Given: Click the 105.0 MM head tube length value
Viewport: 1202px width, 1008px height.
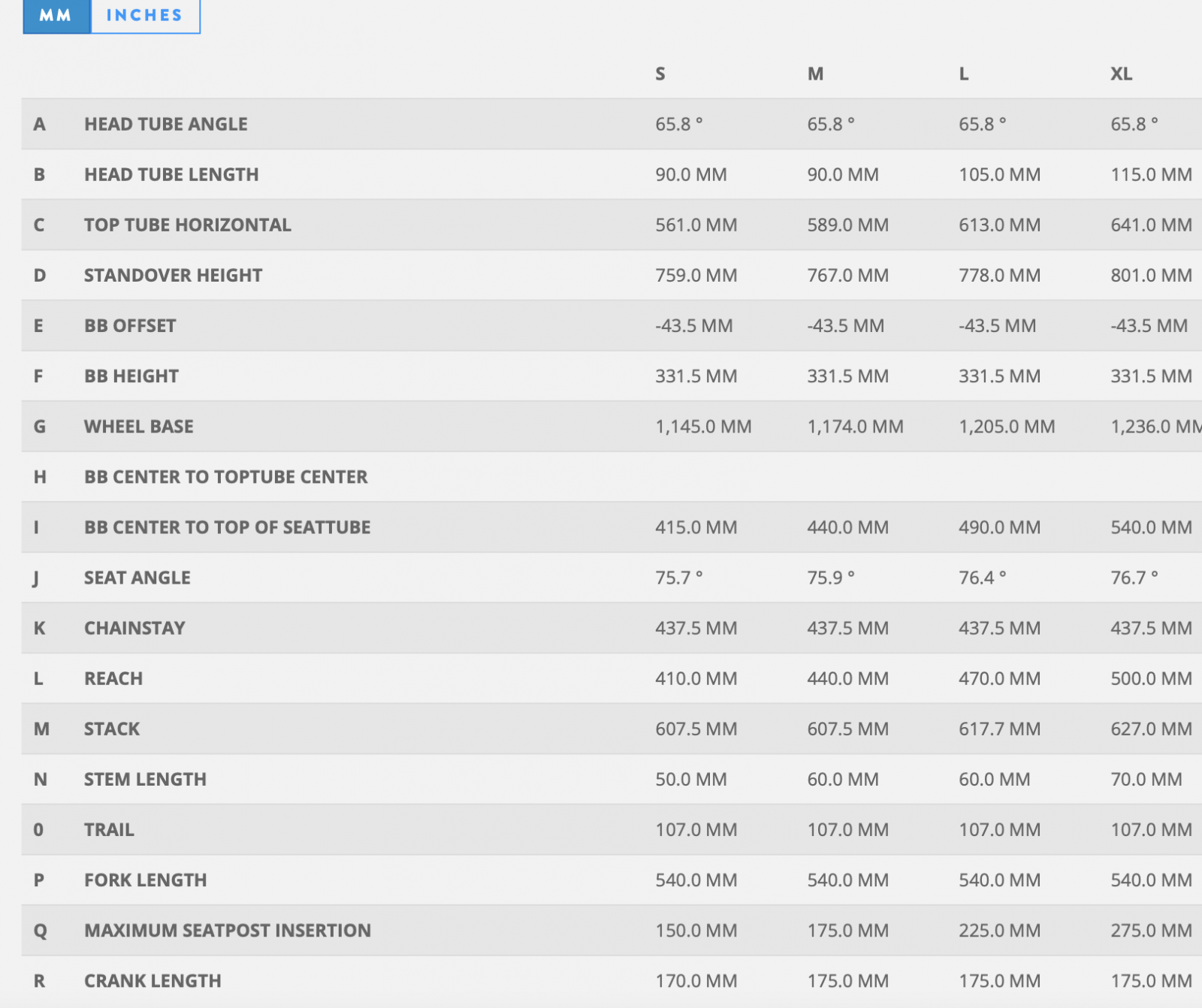Looking at the screenshot, I should (1000, 174).
